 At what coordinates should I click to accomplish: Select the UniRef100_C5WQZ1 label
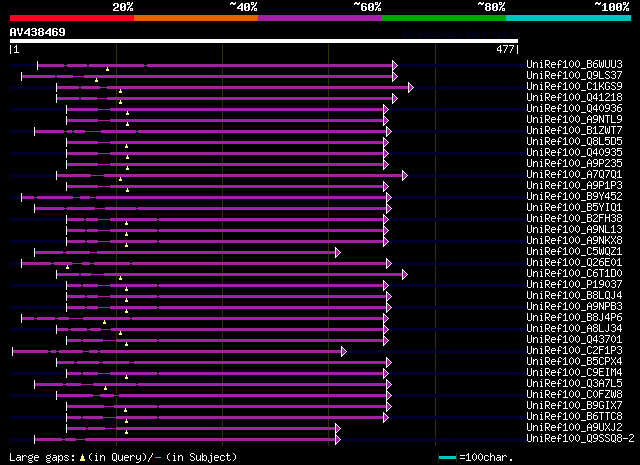click(574, 252)
